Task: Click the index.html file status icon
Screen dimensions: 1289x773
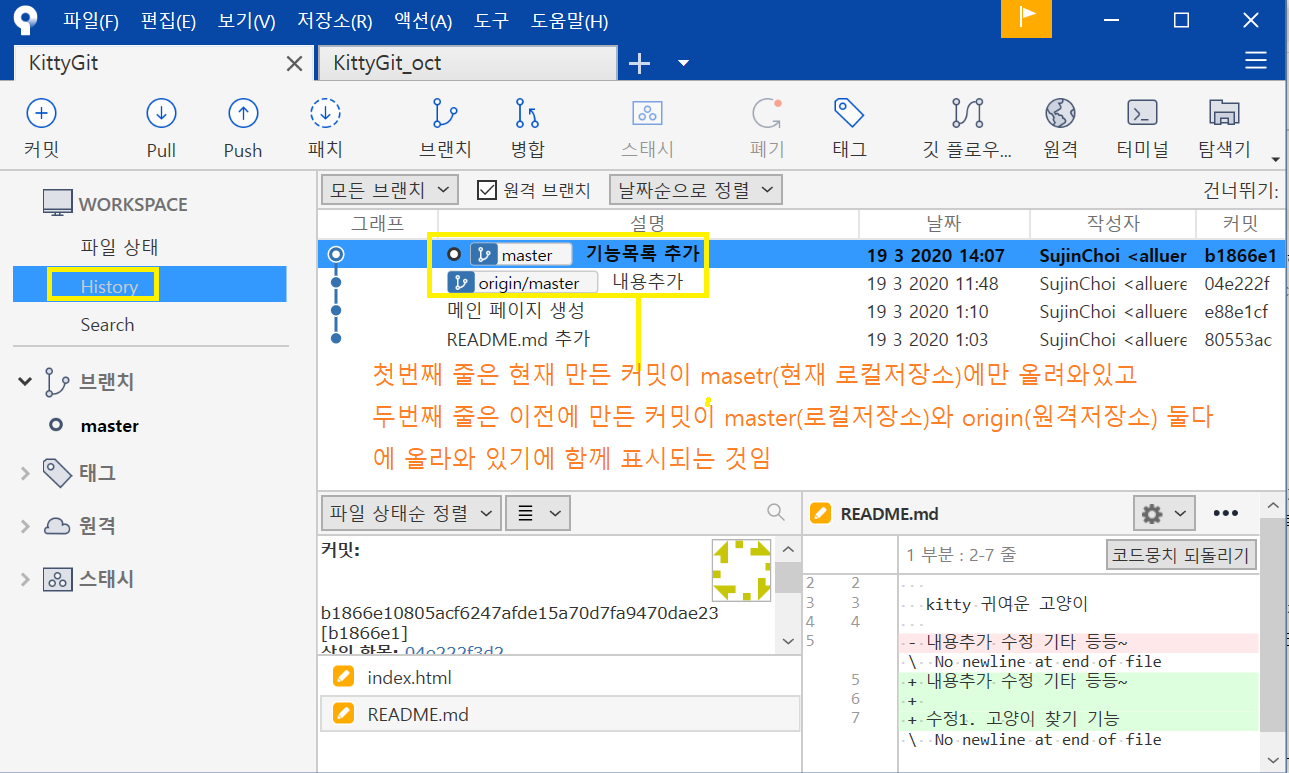Action: pyautogui.click(x=343, y=677)
